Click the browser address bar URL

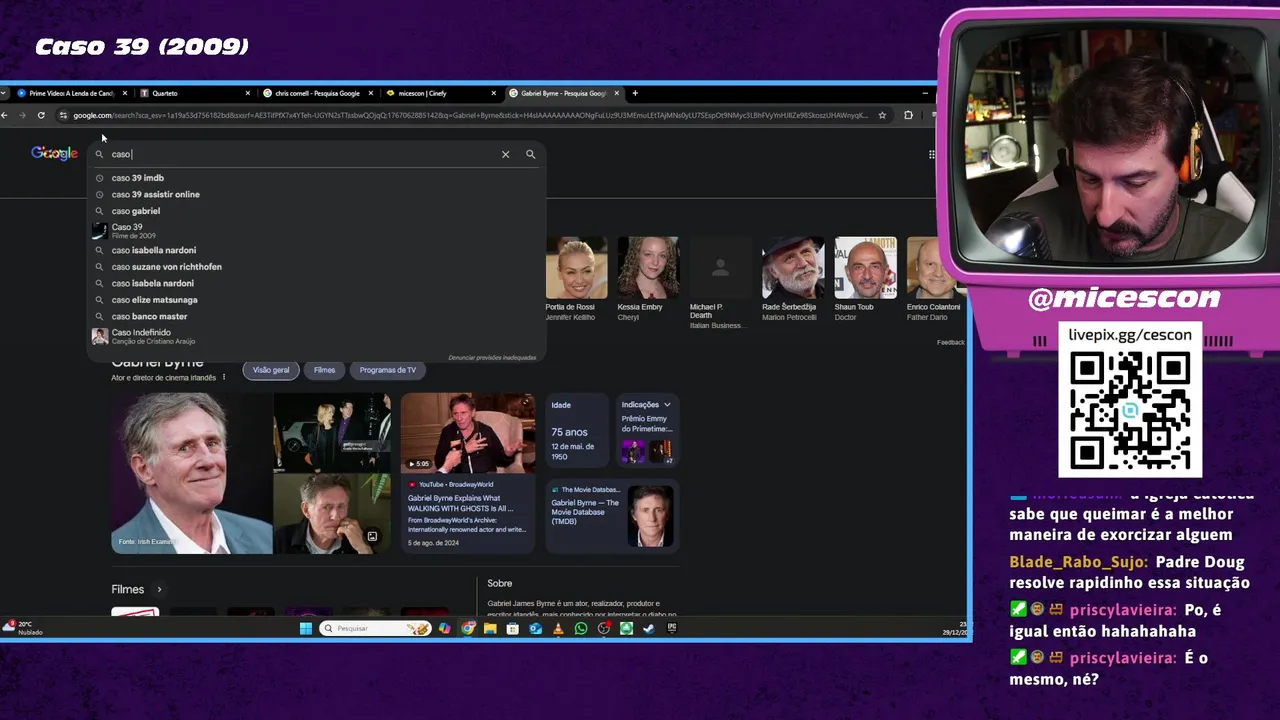(470, 115)
